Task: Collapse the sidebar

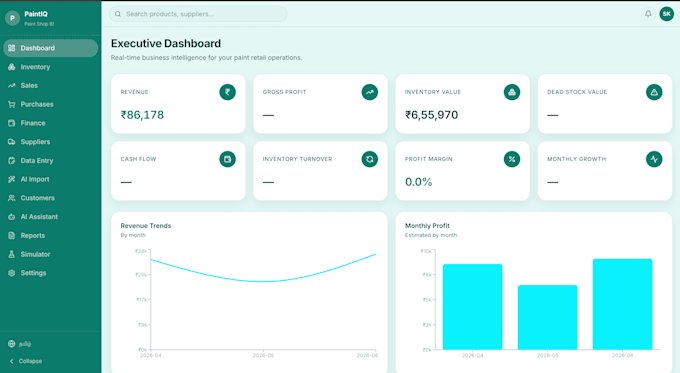Action: click(x=26, y=361)
